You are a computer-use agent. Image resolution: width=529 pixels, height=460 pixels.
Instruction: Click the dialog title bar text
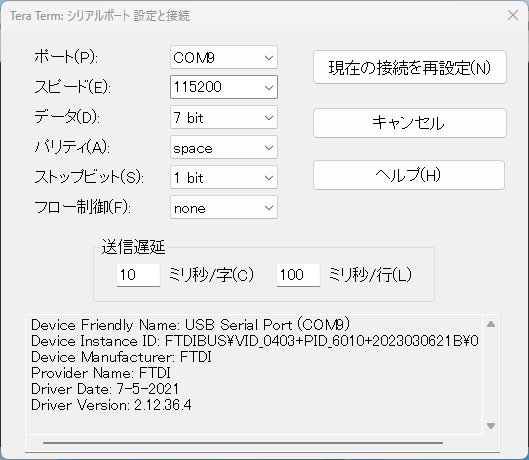click(100, 16)
